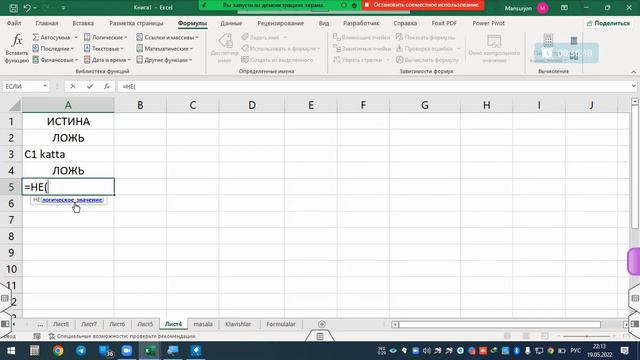Switch to sheet tab Лист8
This screenshot has height=360, width=640.
[61, 324]
